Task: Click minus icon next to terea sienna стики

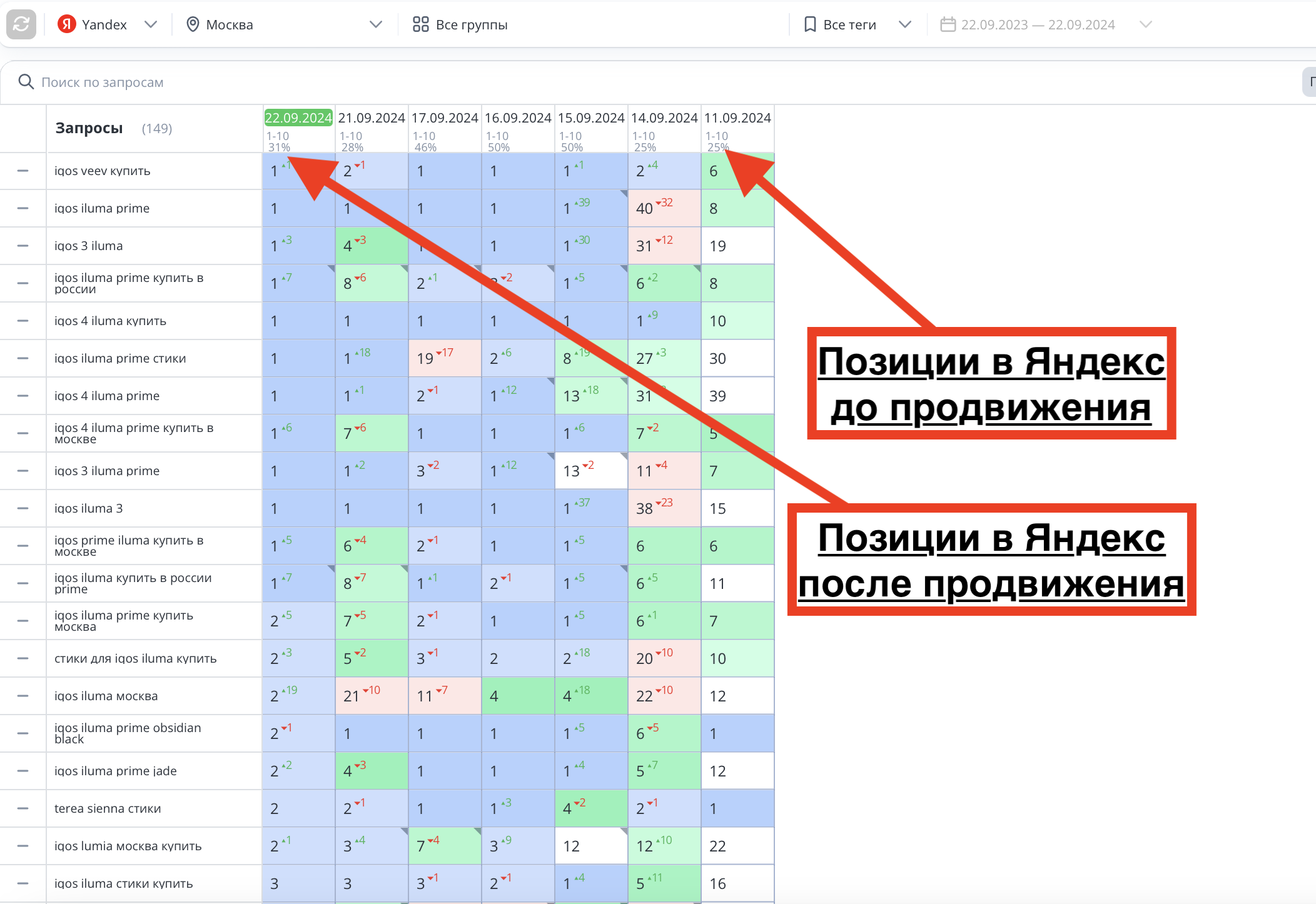Action: [x=23, y=808]
